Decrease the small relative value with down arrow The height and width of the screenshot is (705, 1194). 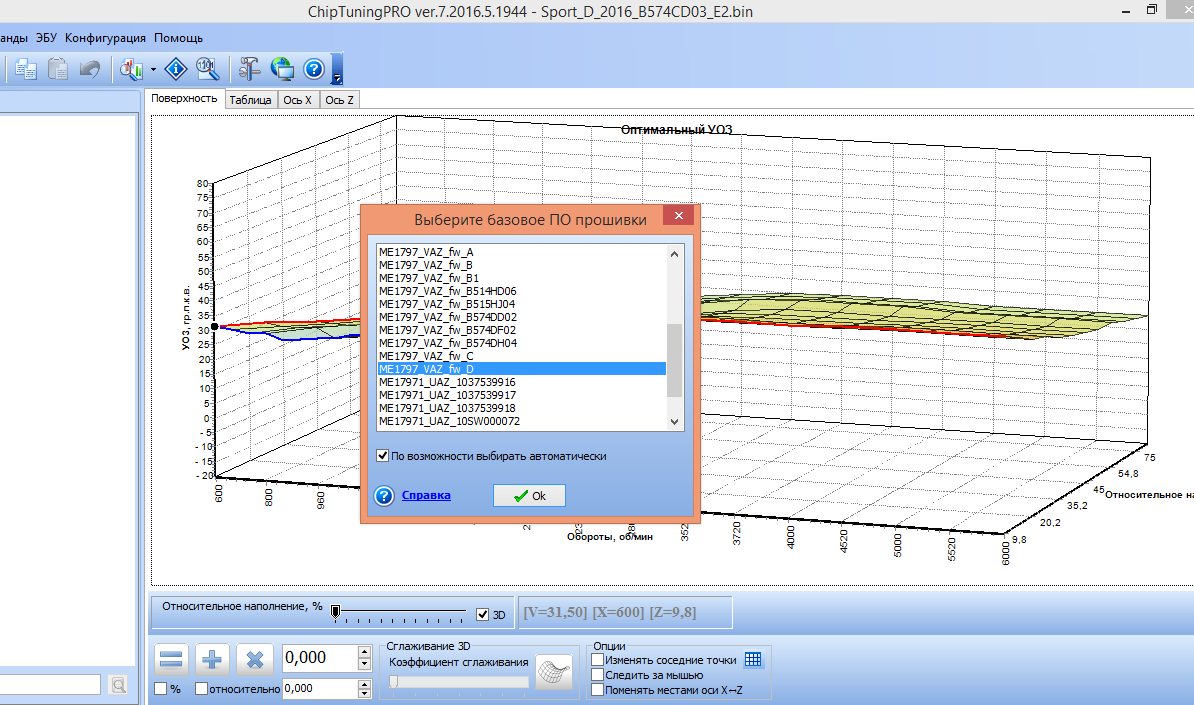364,693
